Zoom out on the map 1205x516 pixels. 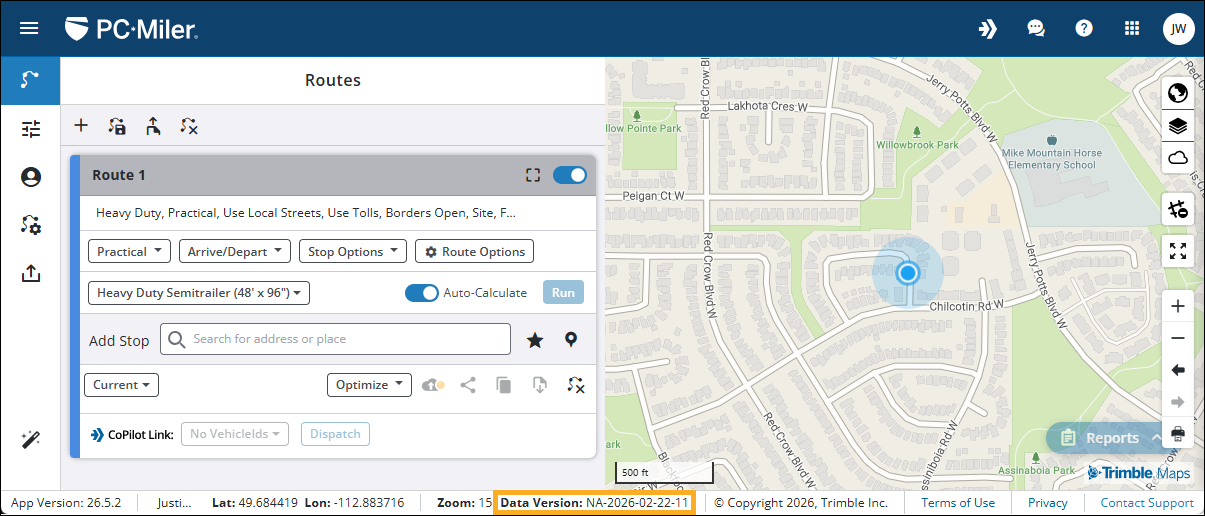(1177, 338)
